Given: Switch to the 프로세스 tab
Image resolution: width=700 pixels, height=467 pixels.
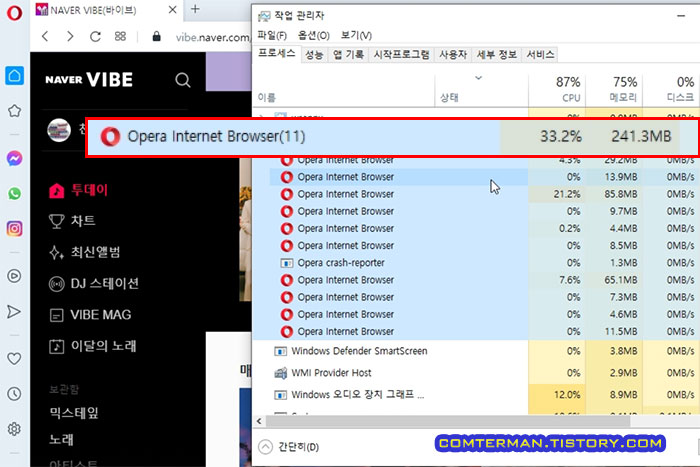Looking at the screenshot, I should [277, 54].
